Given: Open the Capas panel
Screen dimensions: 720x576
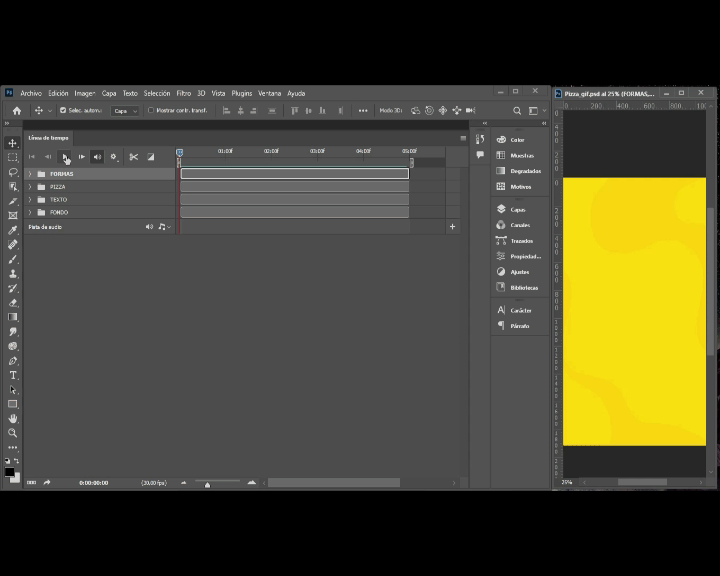Looking at the screenshot, I should [520, 209].
